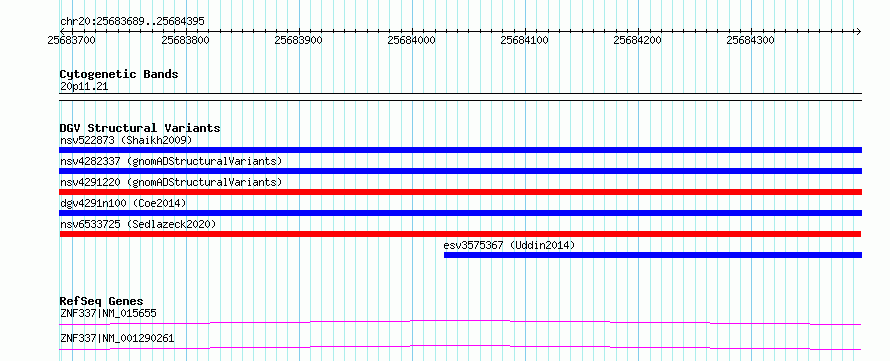The height and width of the screenshot is (361, 890).
Task: Click the 25683700 ruler position
Action: (x=72, y=40)
